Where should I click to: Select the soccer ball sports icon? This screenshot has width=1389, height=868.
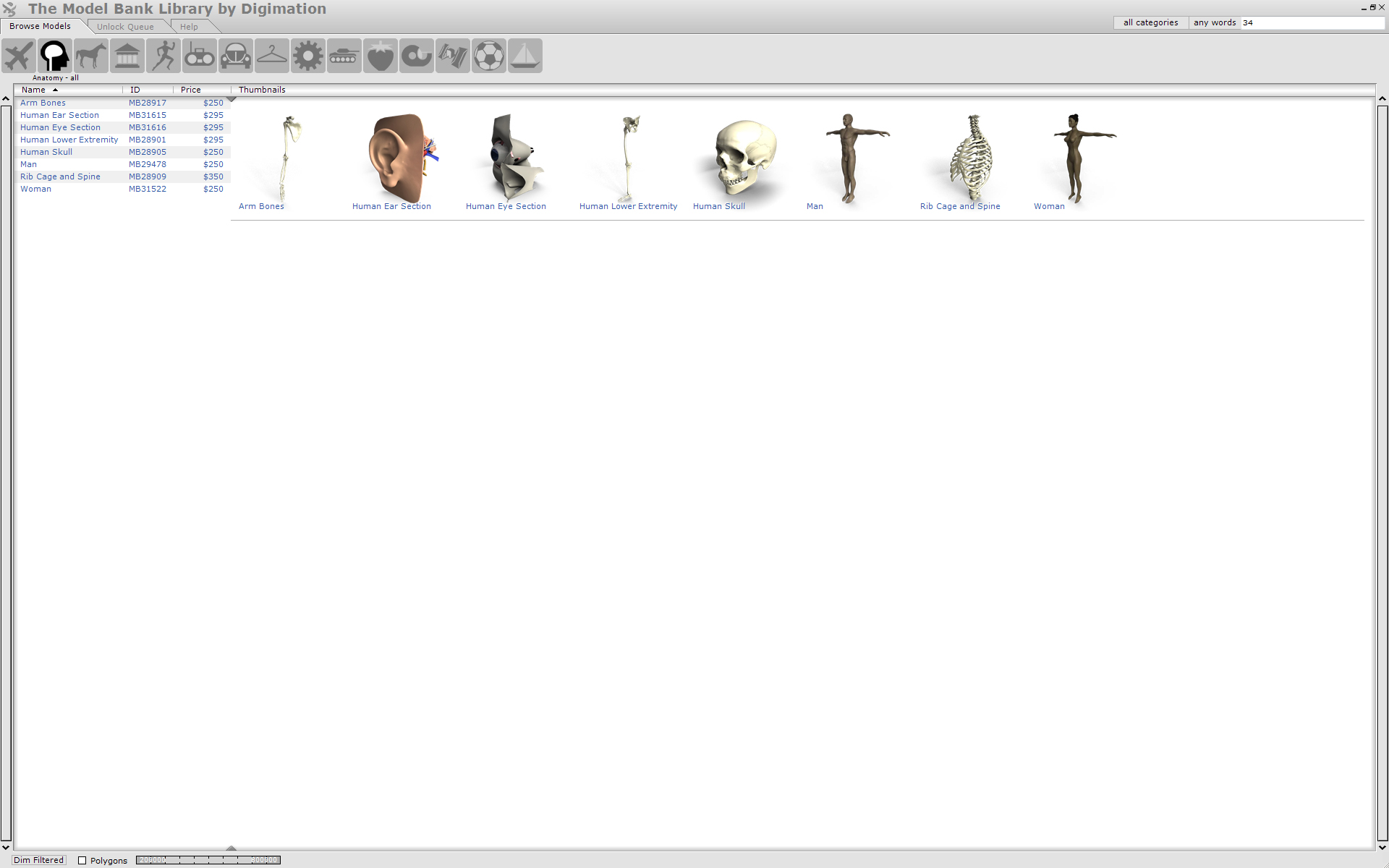click(x=489, y=56)
